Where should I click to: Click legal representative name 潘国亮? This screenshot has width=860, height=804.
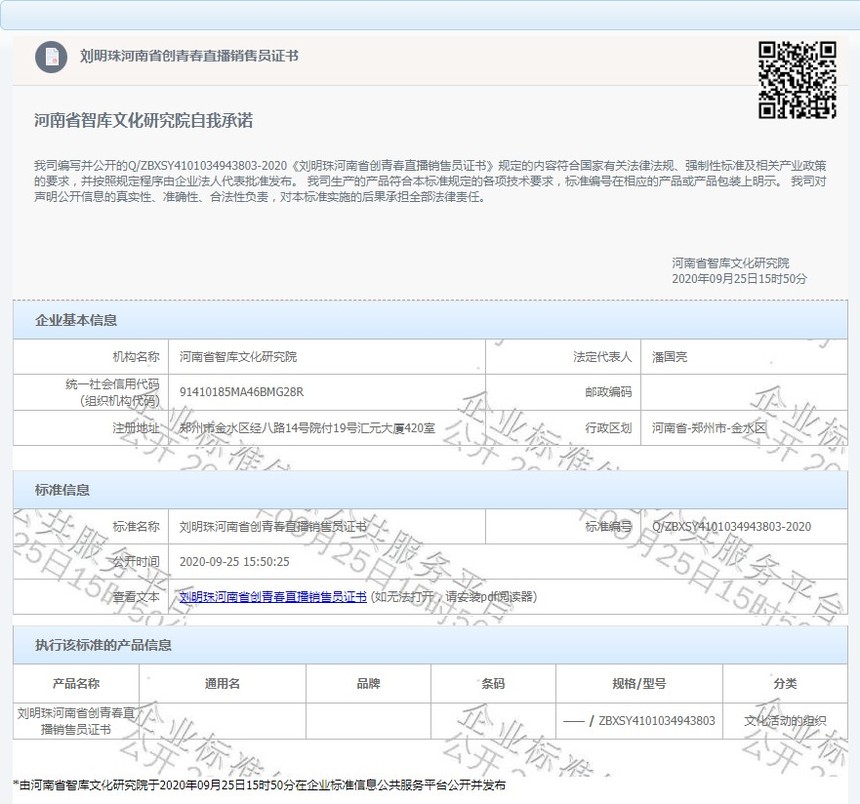click(669, 357)
